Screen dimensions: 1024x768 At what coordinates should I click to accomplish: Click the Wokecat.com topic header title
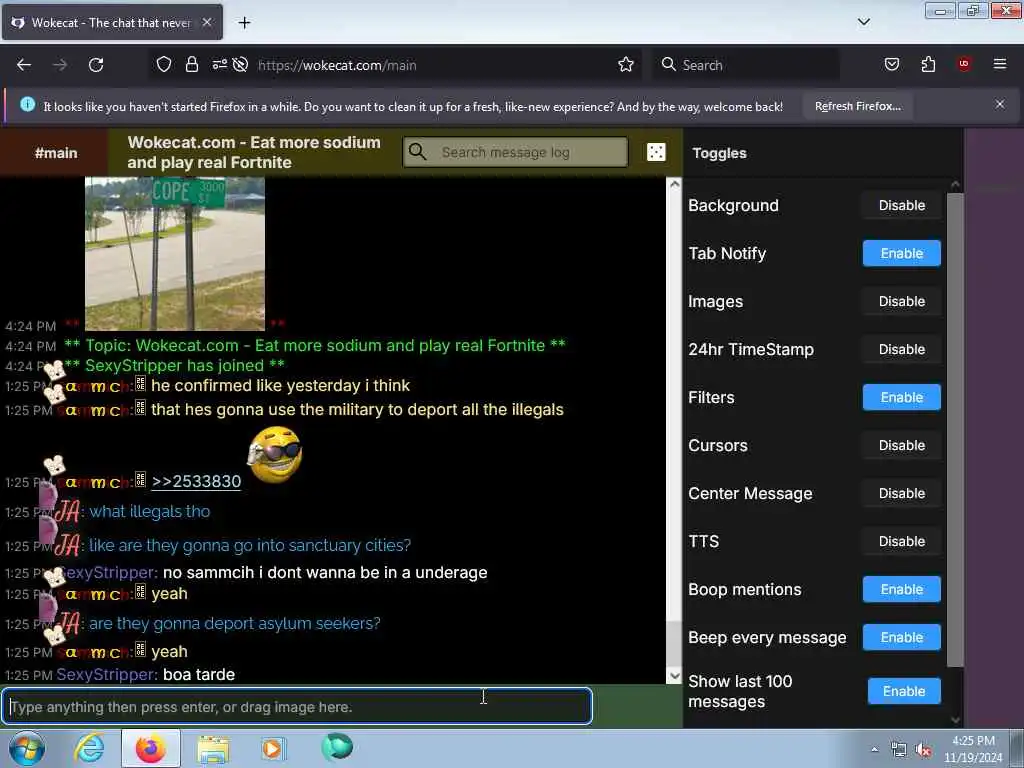[254, 152]
